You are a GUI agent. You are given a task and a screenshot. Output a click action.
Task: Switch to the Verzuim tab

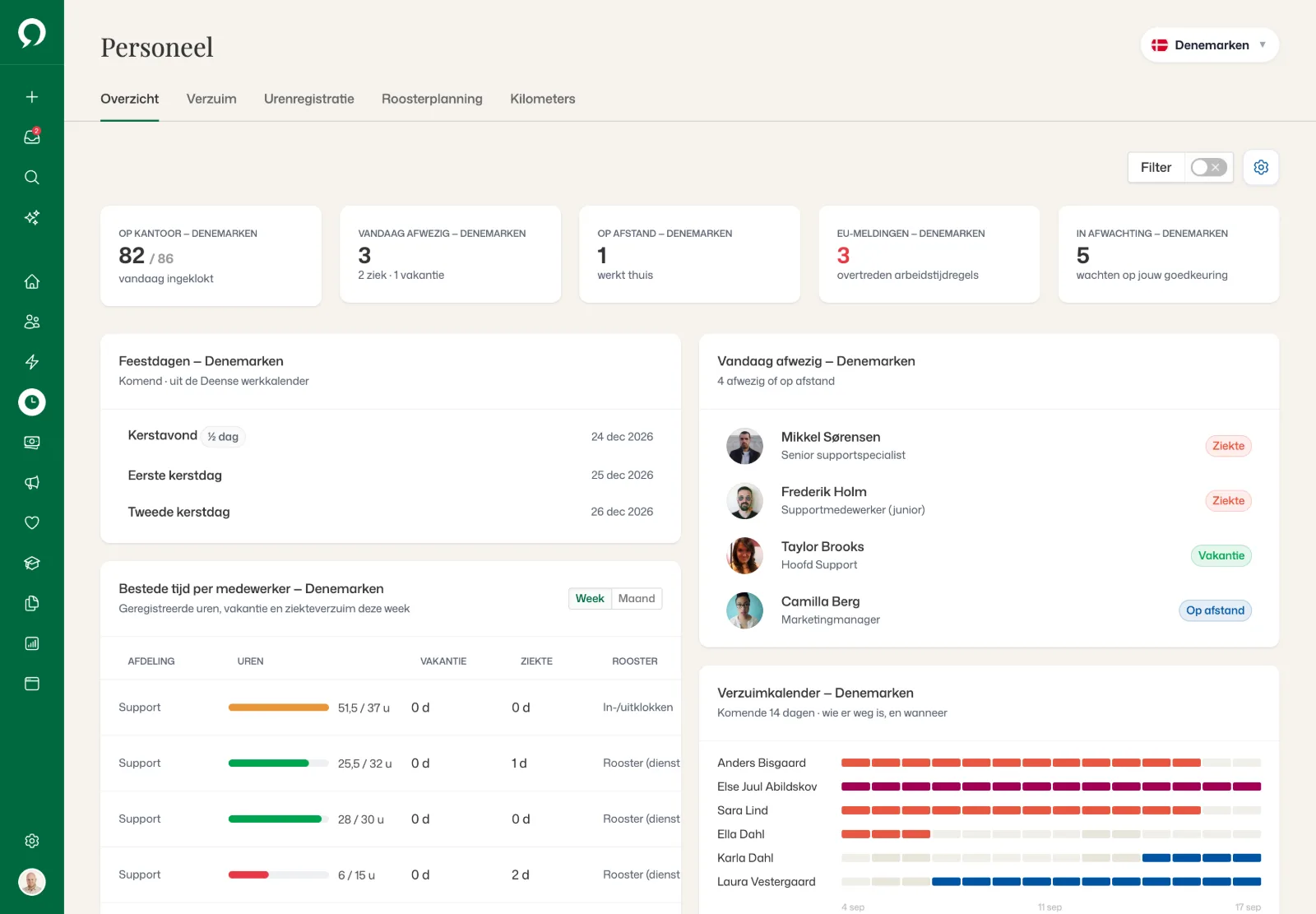click(x=211, y=99)
